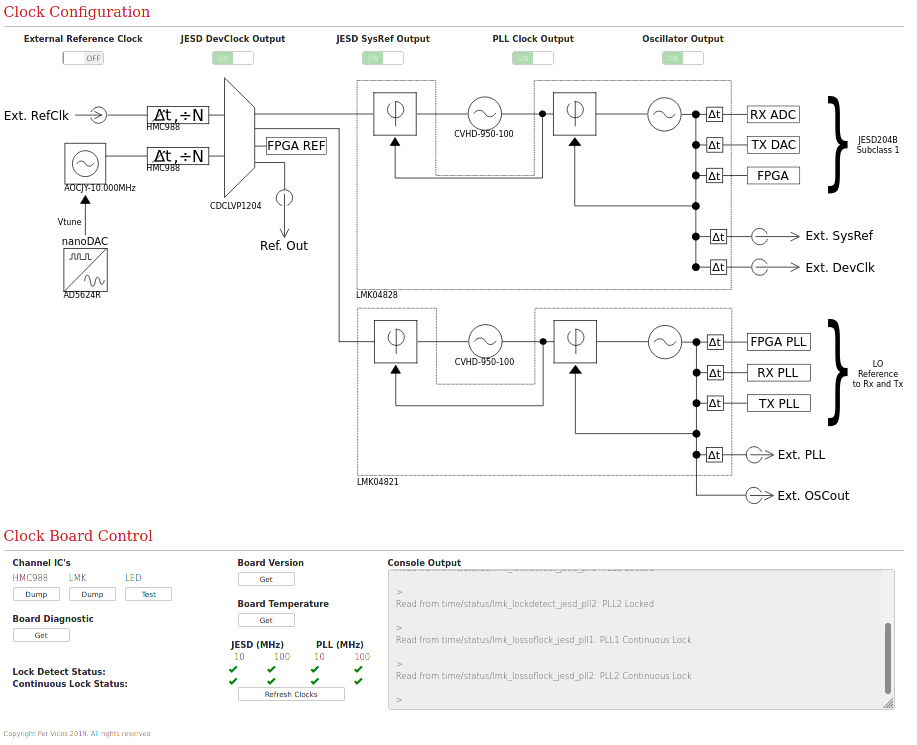Click the Ext. OSCout output connector

click(754, 496)
